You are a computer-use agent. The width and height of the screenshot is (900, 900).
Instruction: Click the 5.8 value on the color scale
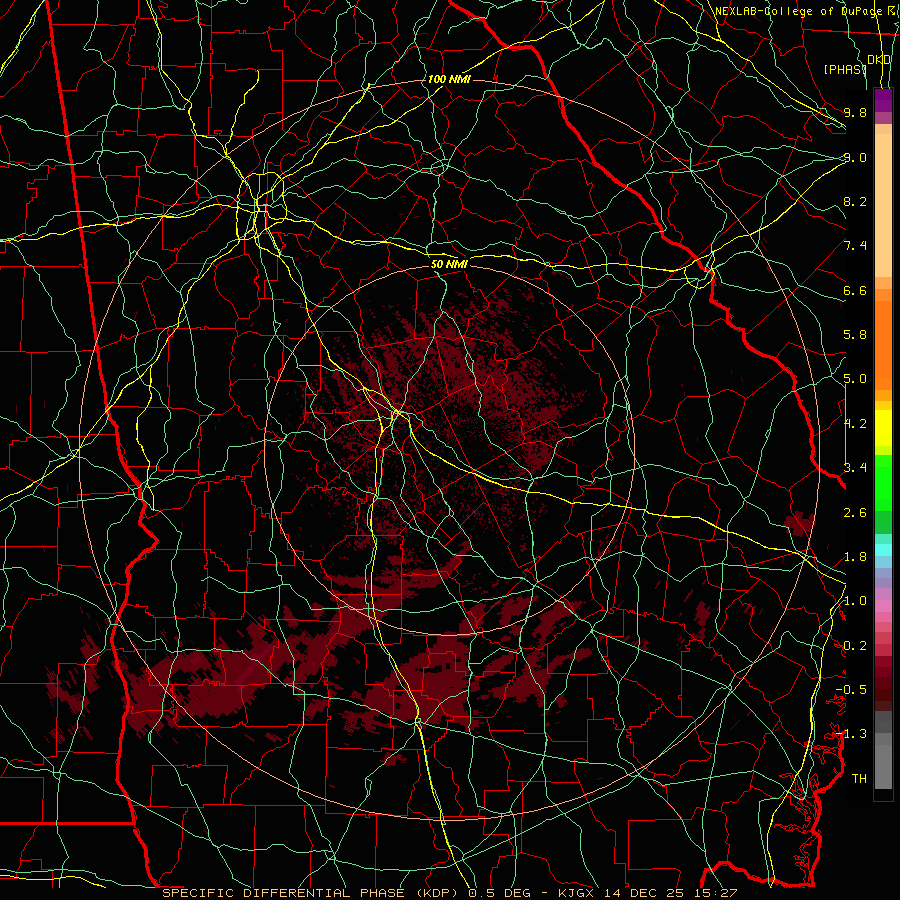click(x=855, y=335)
